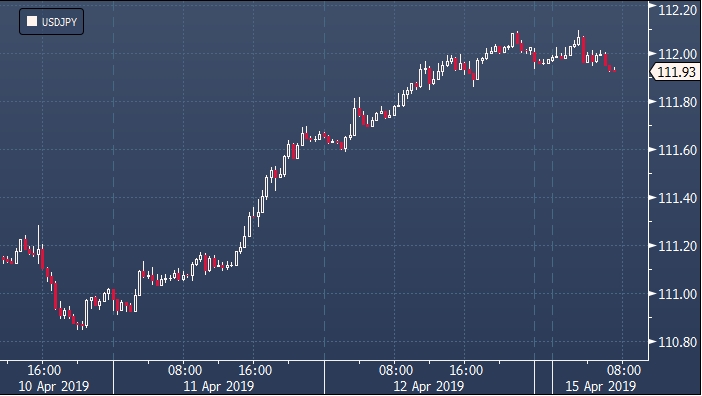
Task: Click the 08:00 time mark on 11 Apr
Action: 184,370
